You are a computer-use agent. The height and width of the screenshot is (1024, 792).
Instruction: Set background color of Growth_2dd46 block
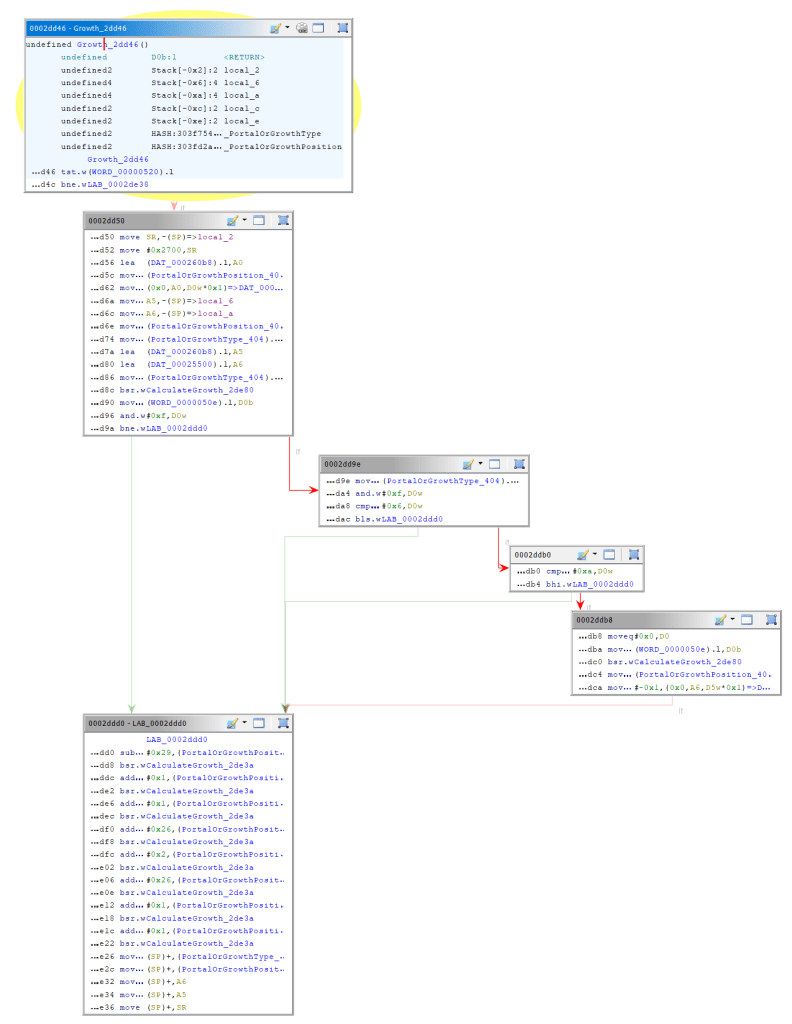click(277, 28)
